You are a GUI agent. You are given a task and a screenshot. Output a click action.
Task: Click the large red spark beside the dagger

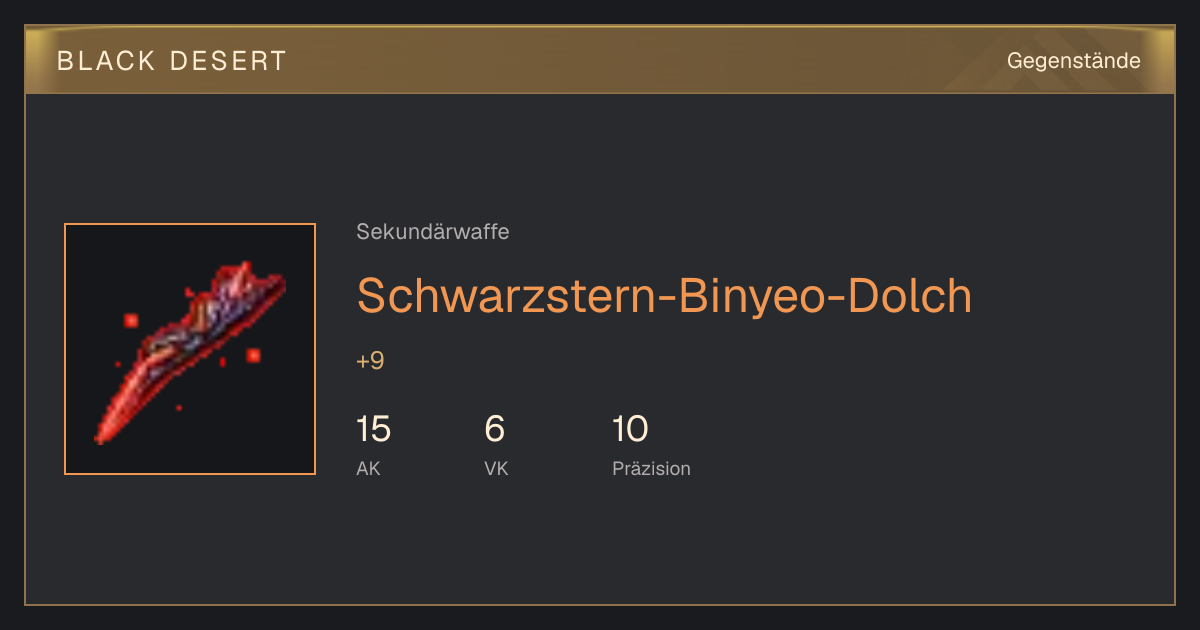coord(253,355)
